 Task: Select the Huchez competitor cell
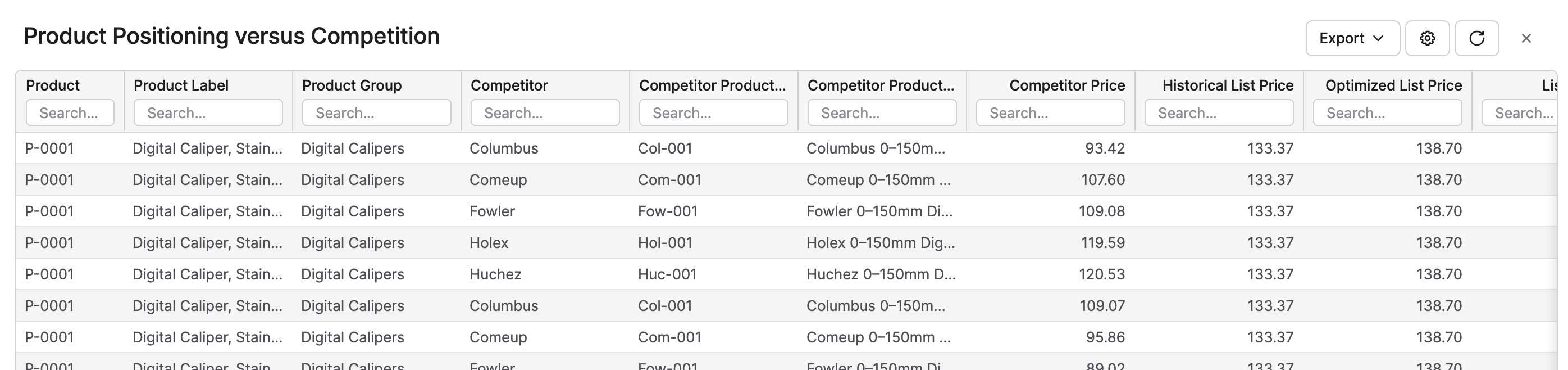(495, 274)
